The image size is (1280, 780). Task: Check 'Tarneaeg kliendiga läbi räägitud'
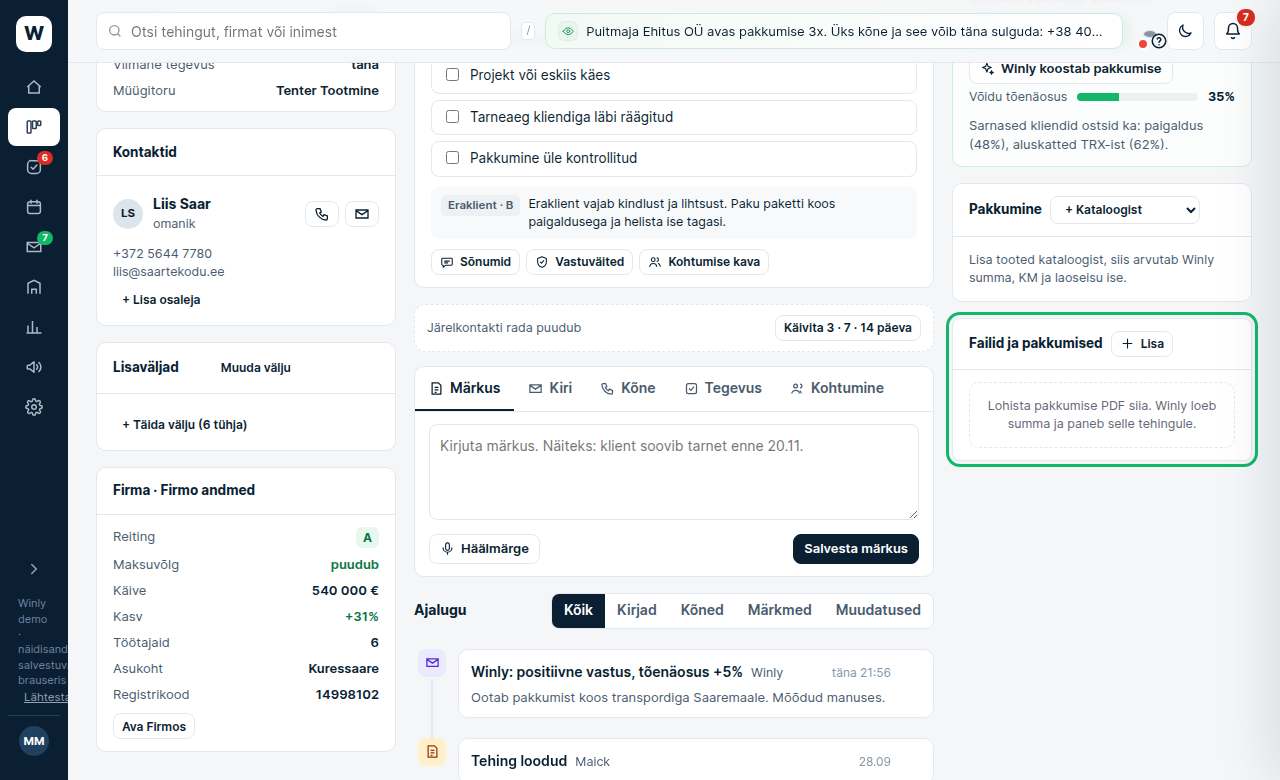(452, 117)
